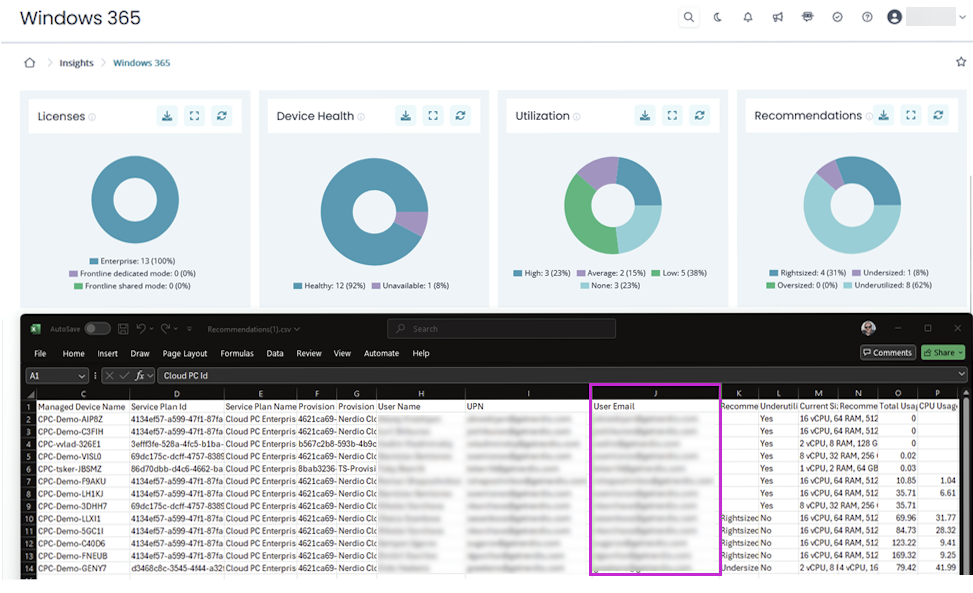Favorite this page with the star icon
Viewport: 973px width, 593px height.
point(961,62)
